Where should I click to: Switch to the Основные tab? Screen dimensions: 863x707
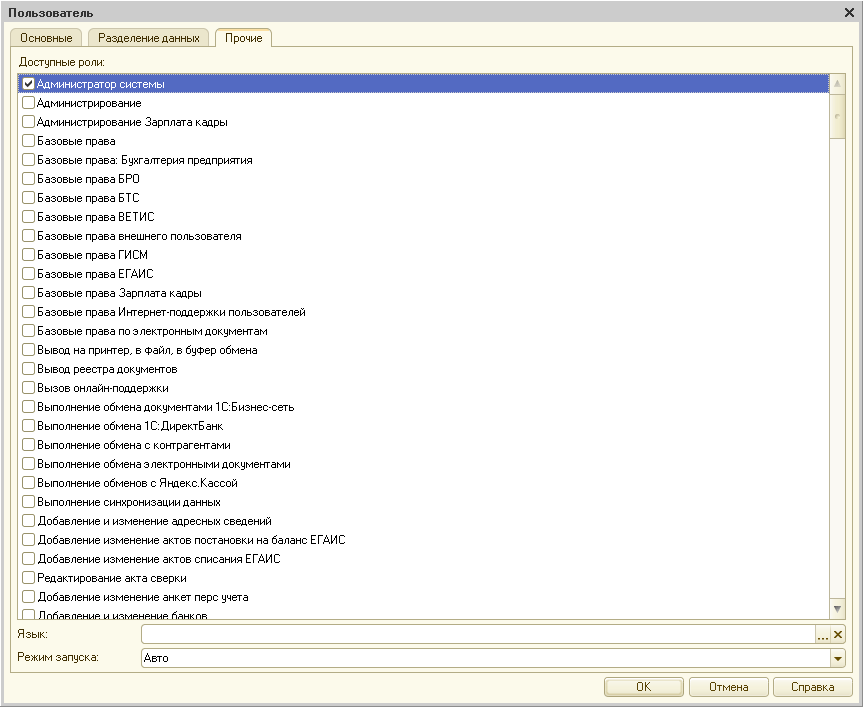46,38
